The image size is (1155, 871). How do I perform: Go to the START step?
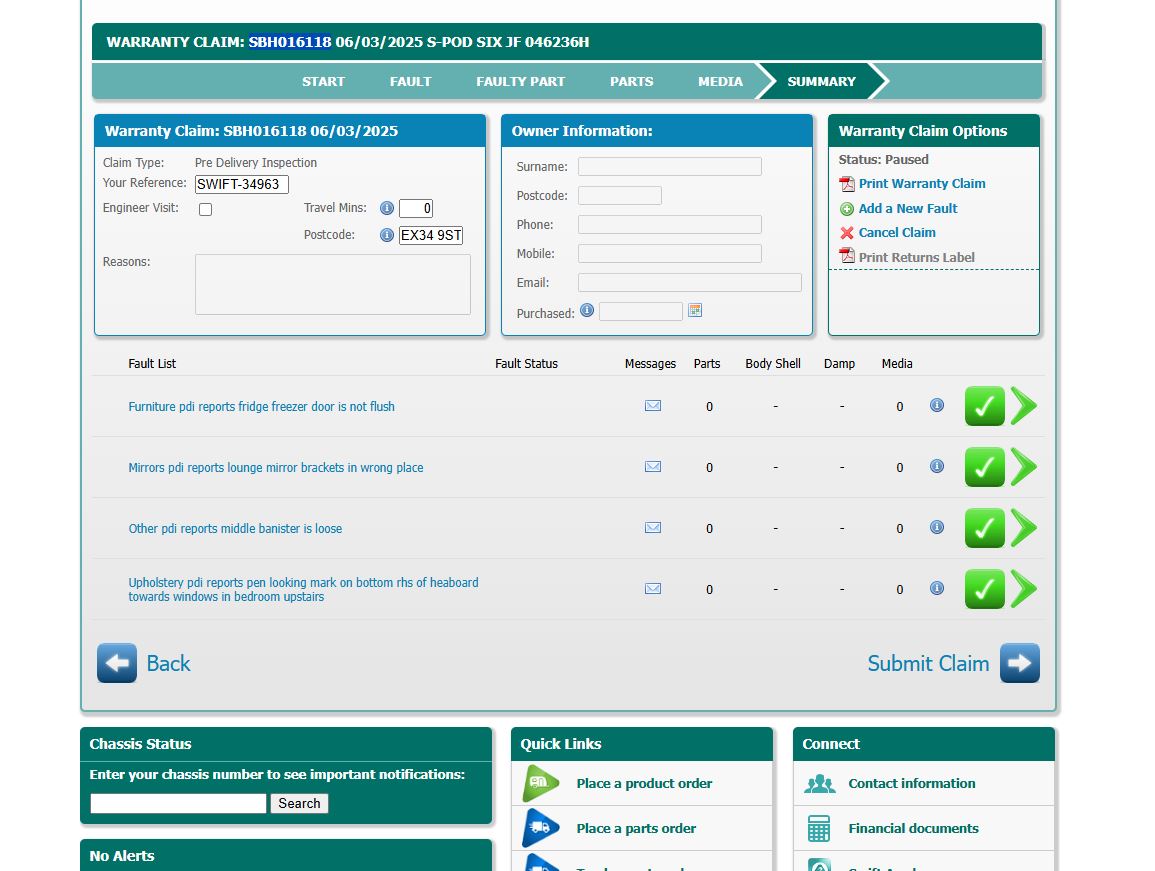click(323, 82)
